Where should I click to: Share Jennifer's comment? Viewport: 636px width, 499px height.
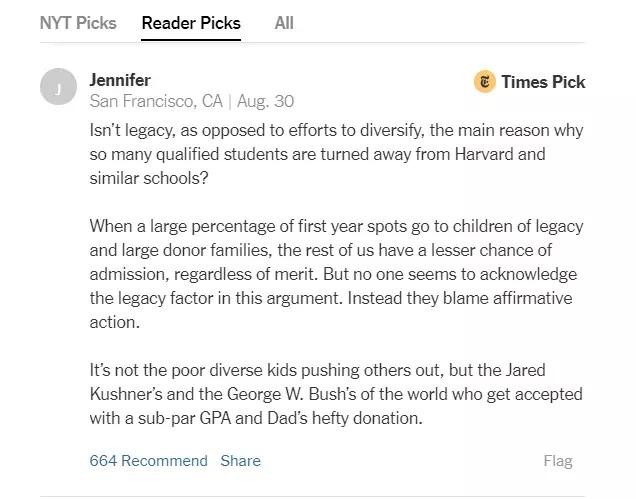[x=240, y=461]
